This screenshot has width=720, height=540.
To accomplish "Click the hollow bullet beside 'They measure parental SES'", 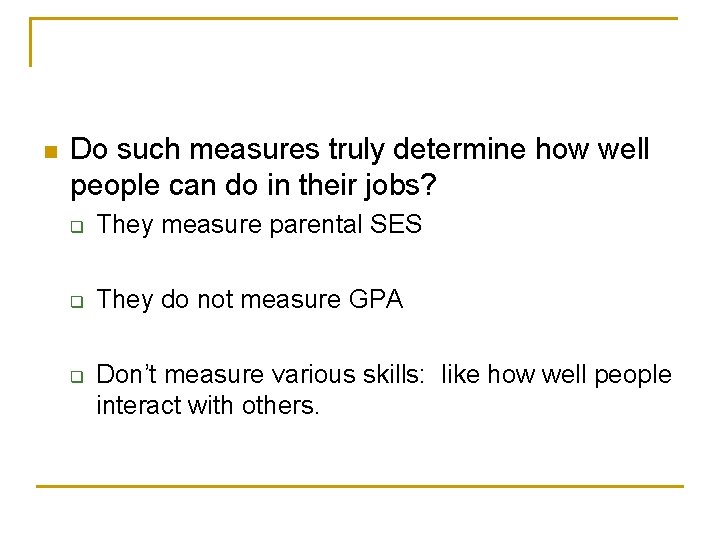I will coord(77,226).
